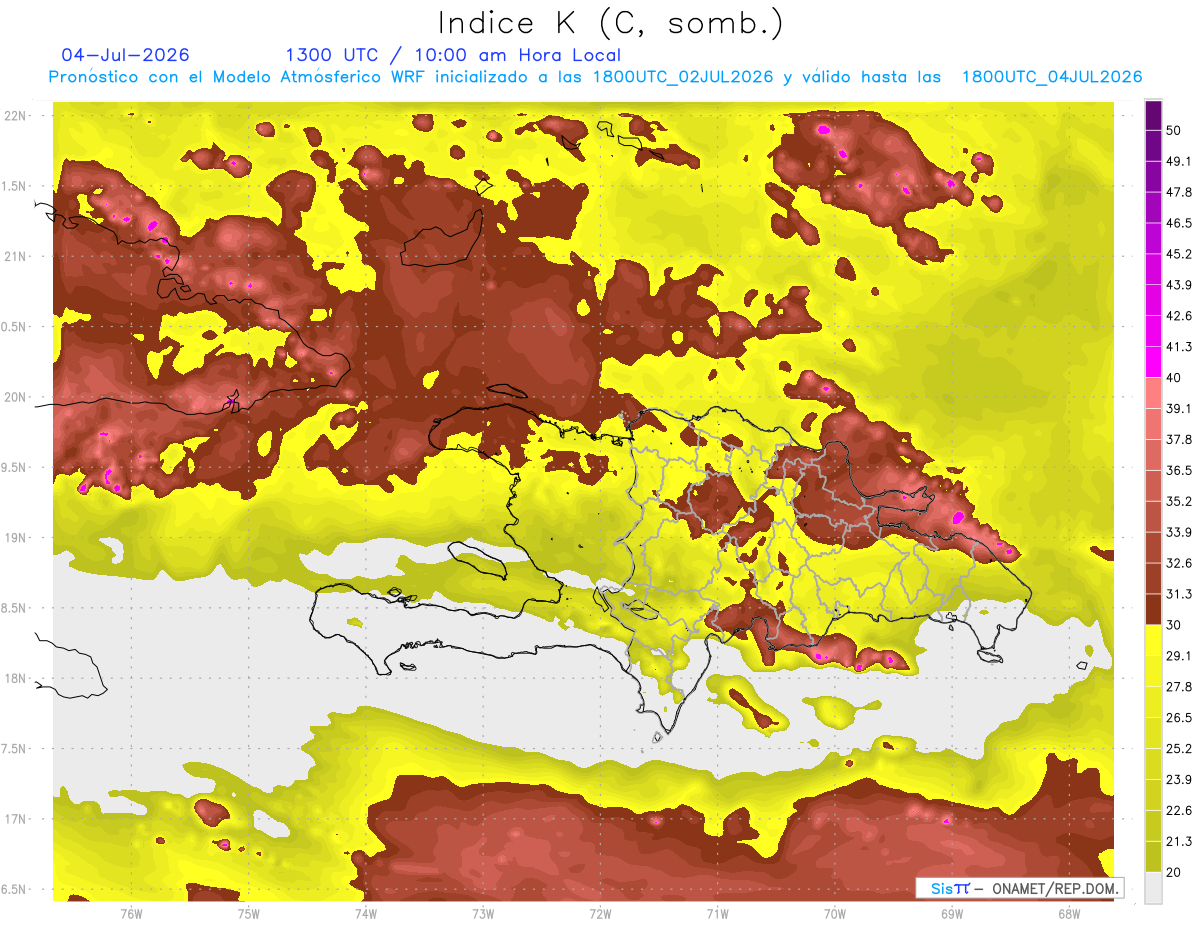Click the "21.3" color scale value
The height and width of the screenshot is (927, 1200).
point(1179,842)
